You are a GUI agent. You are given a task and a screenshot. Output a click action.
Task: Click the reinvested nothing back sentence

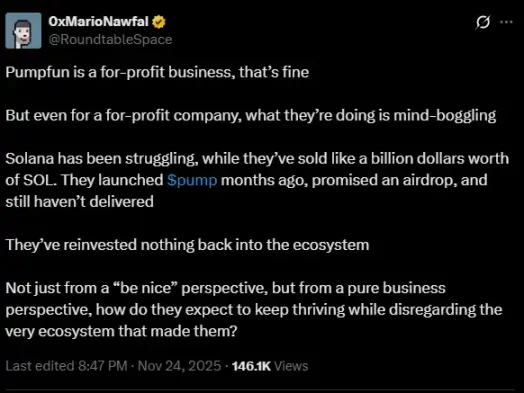coord(187,245)
